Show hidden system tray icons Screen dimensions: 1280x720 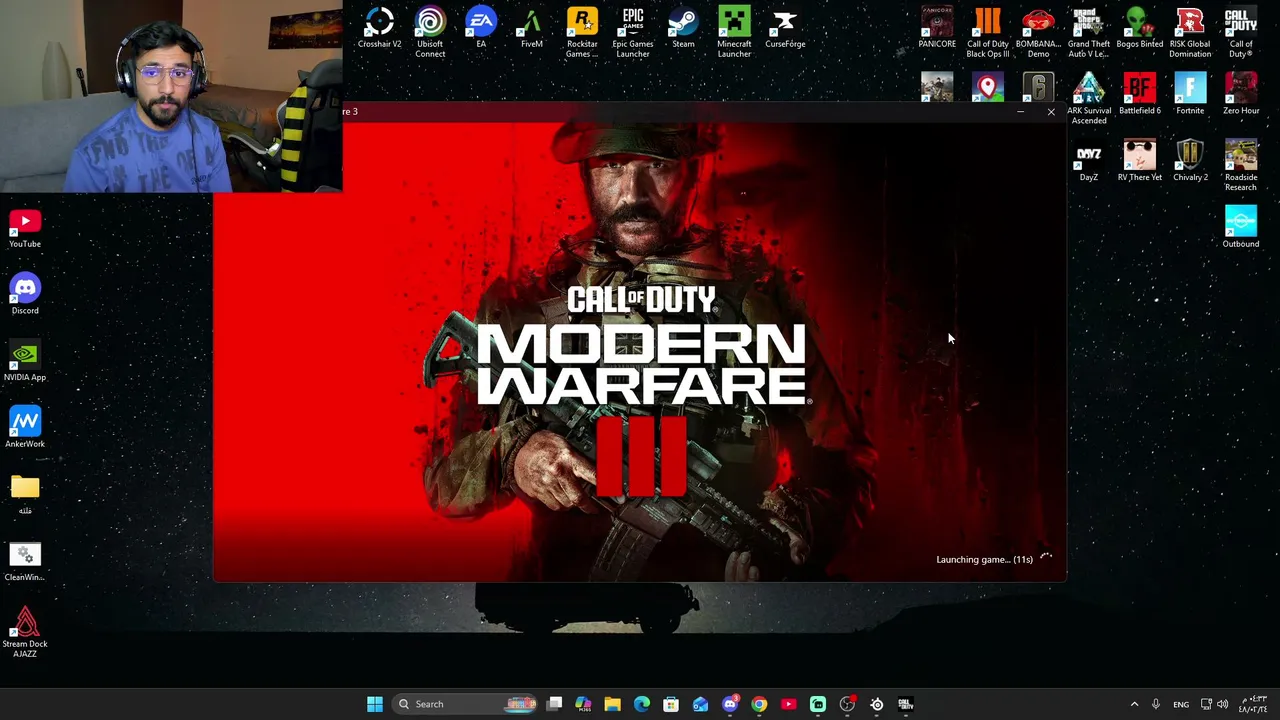1134,704
